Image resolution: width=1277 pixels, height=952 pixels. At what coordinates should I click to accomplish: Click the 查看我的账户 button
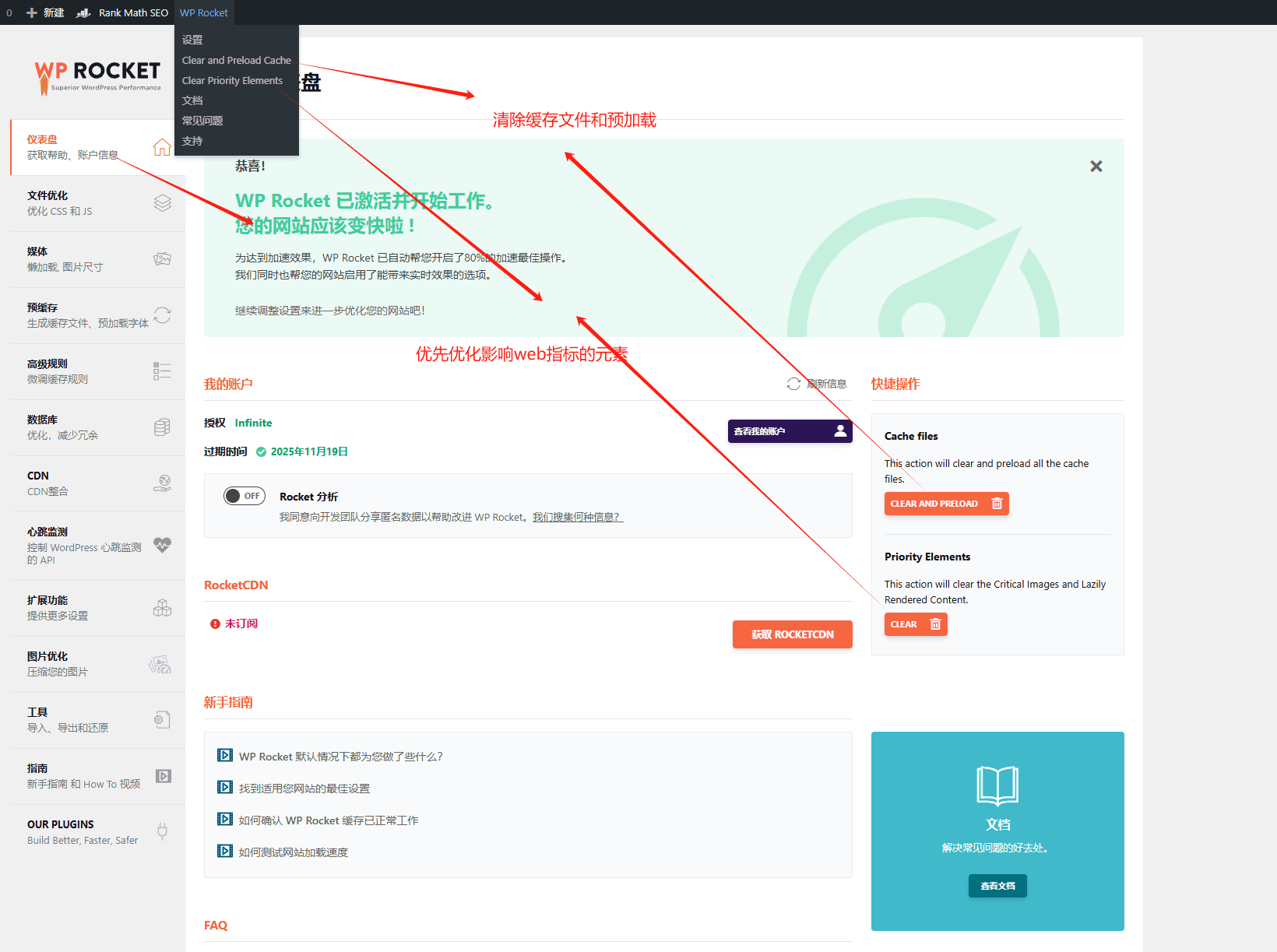(x=790, y=430)
